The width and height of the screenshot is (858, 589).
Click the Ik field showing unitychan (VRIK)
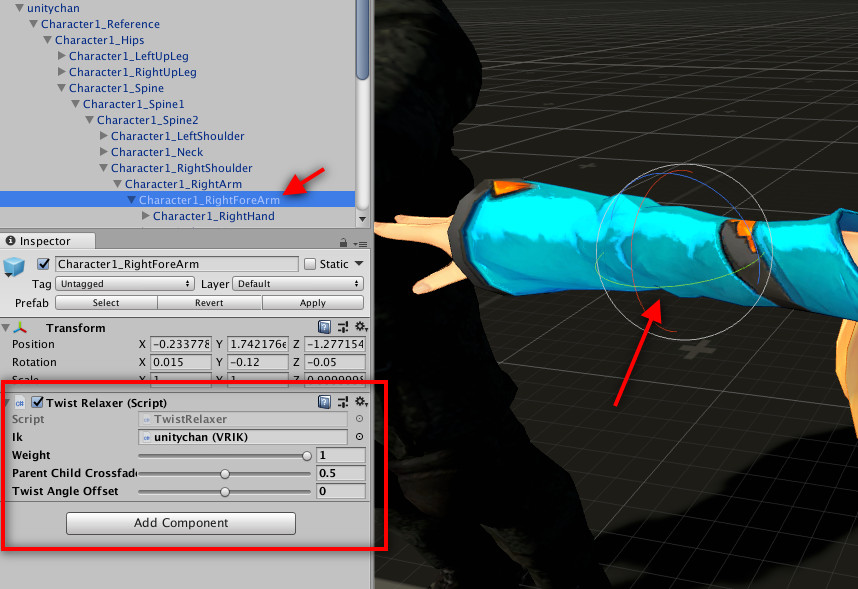click(243, 437)
